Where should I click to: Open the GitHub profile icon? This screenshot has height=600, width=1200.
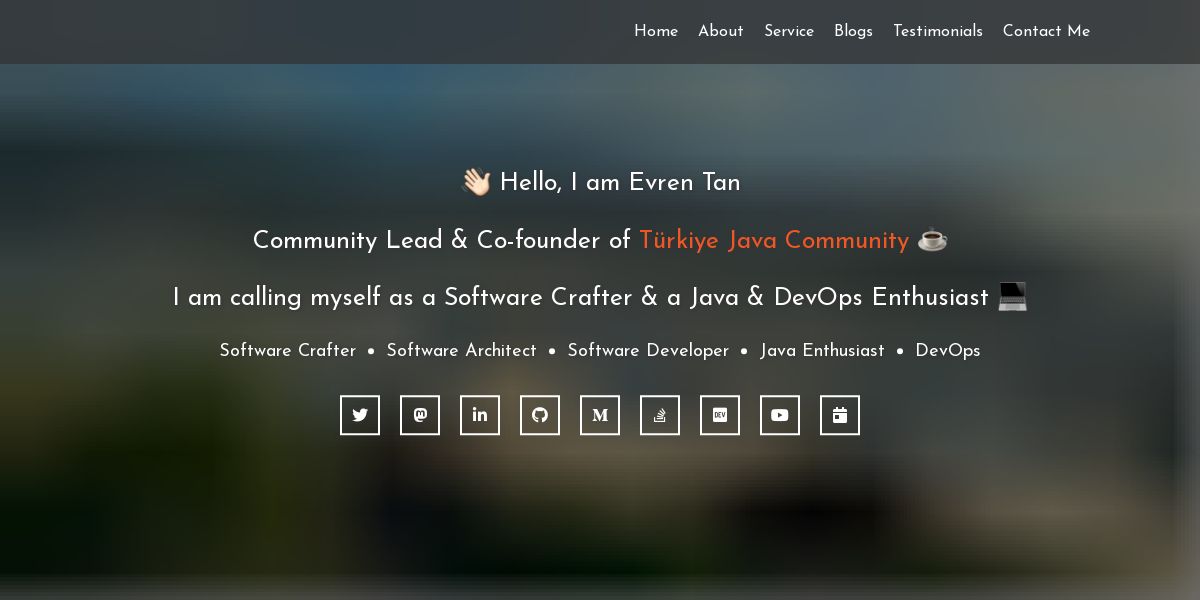(540, 415)
